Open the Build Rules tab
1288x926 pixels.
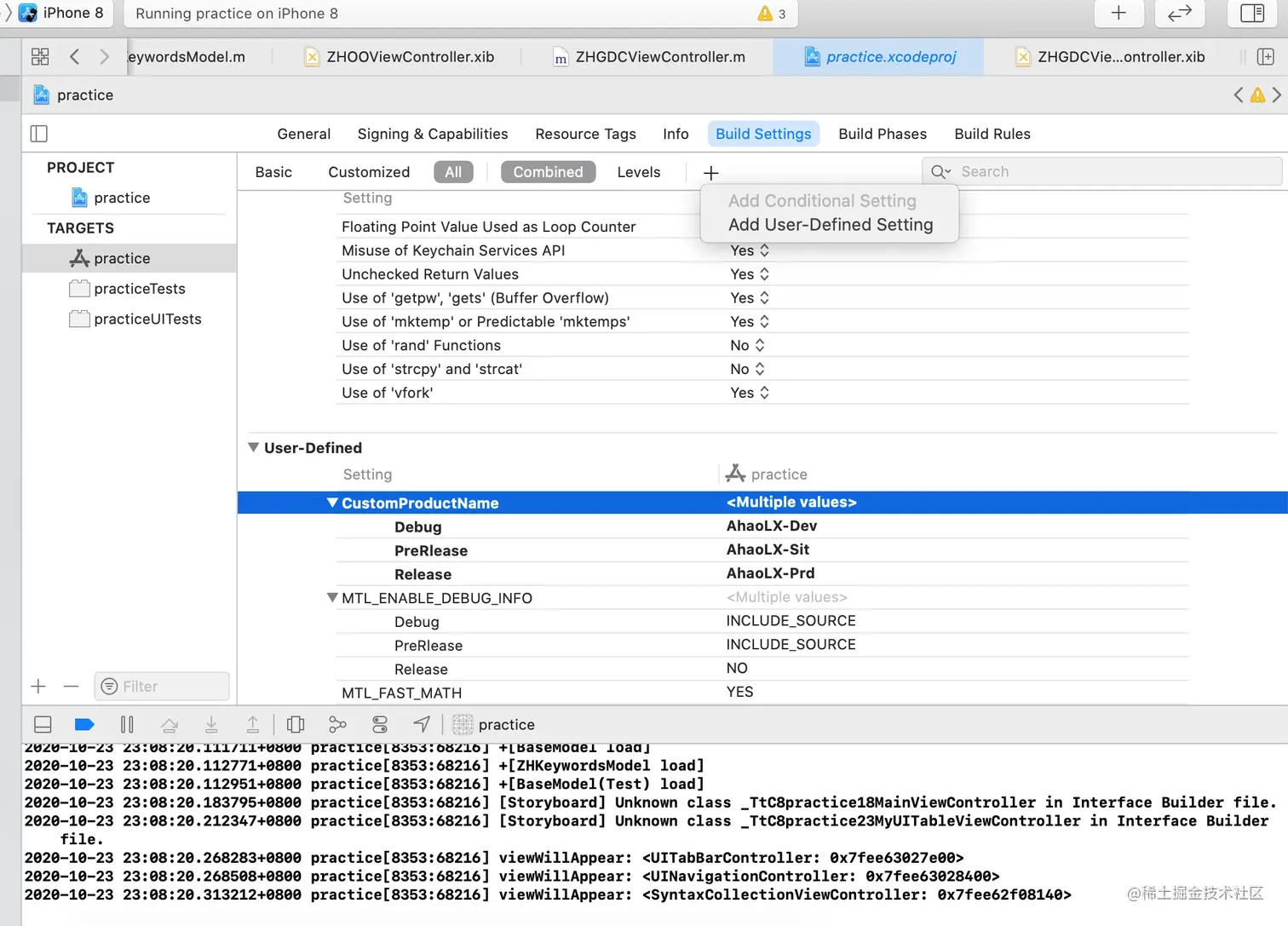992,134
